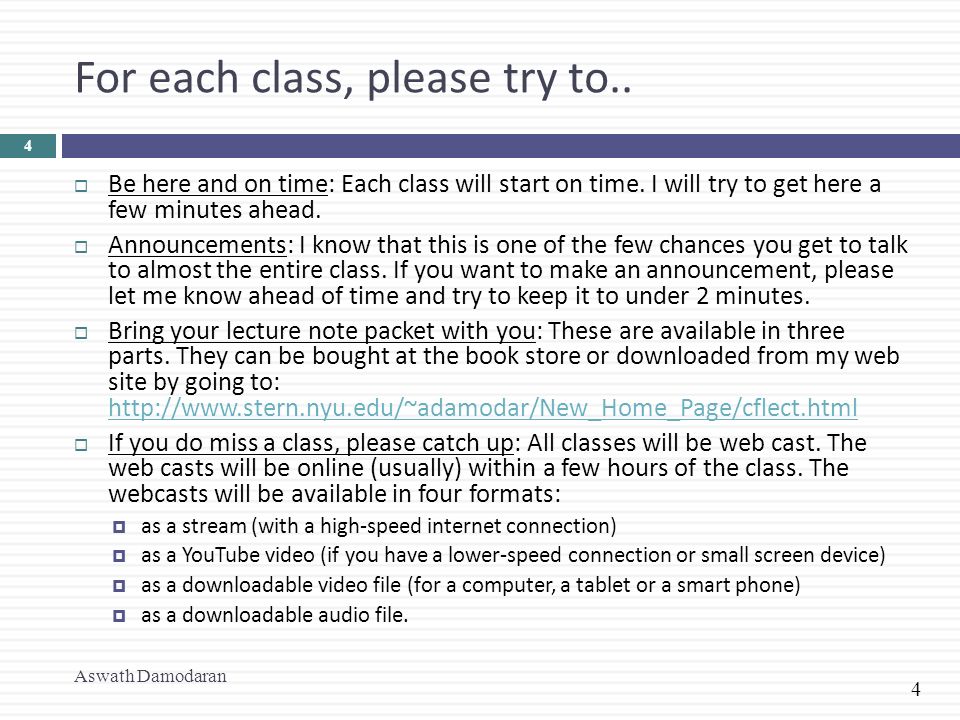Image resolution: width=960 pixels, height=720 pixels.
Task: Click underlined 'Bring your lecture note packet with you'
Action: coord(322,331)
